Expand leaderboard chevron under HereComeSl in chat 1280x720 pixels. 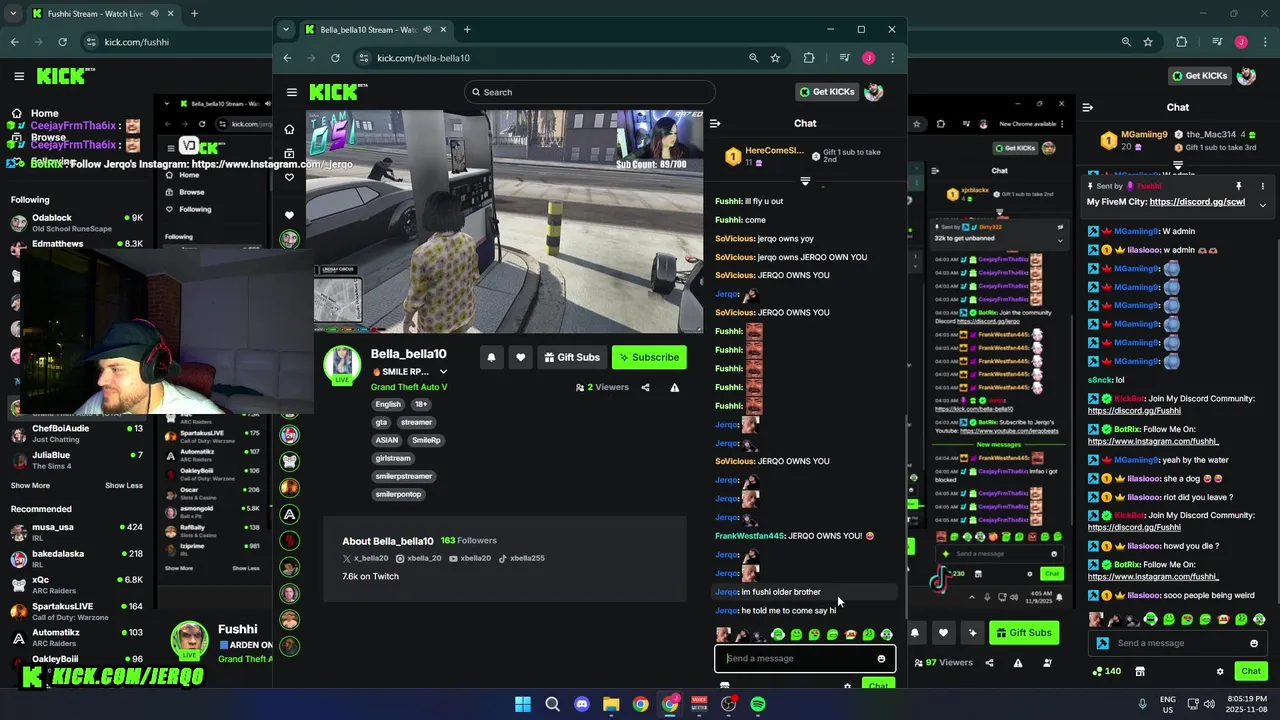click(x=805, y=181)
